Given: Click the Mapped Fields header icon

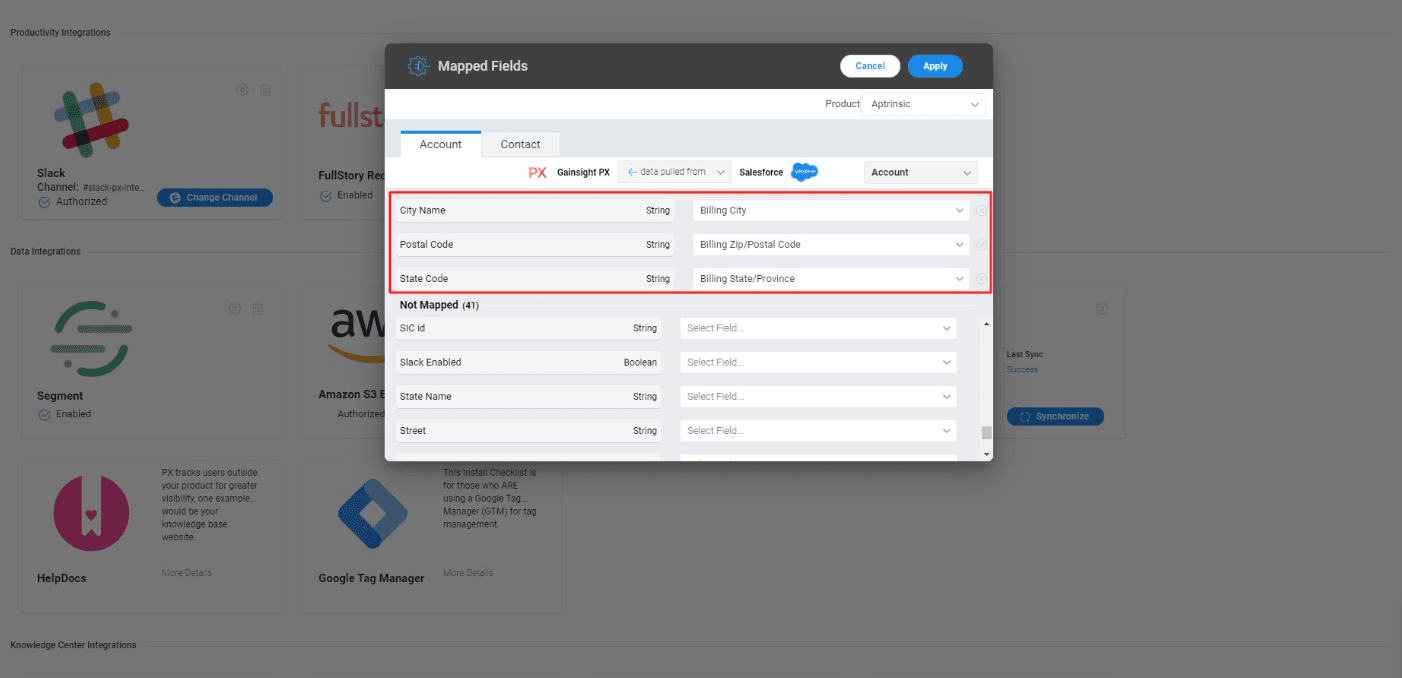Looking at the screenshot, I should coord(418,66).
